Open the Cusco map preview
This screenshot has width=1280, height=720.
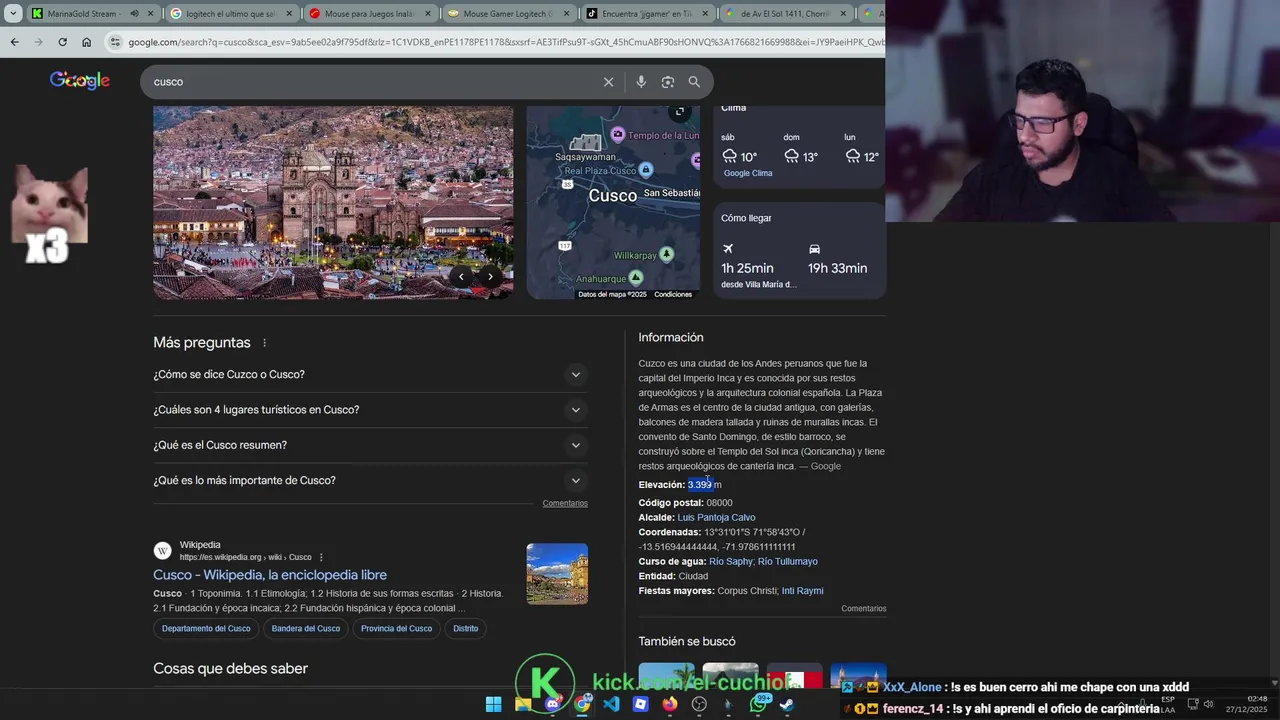(x=613, y=202)
